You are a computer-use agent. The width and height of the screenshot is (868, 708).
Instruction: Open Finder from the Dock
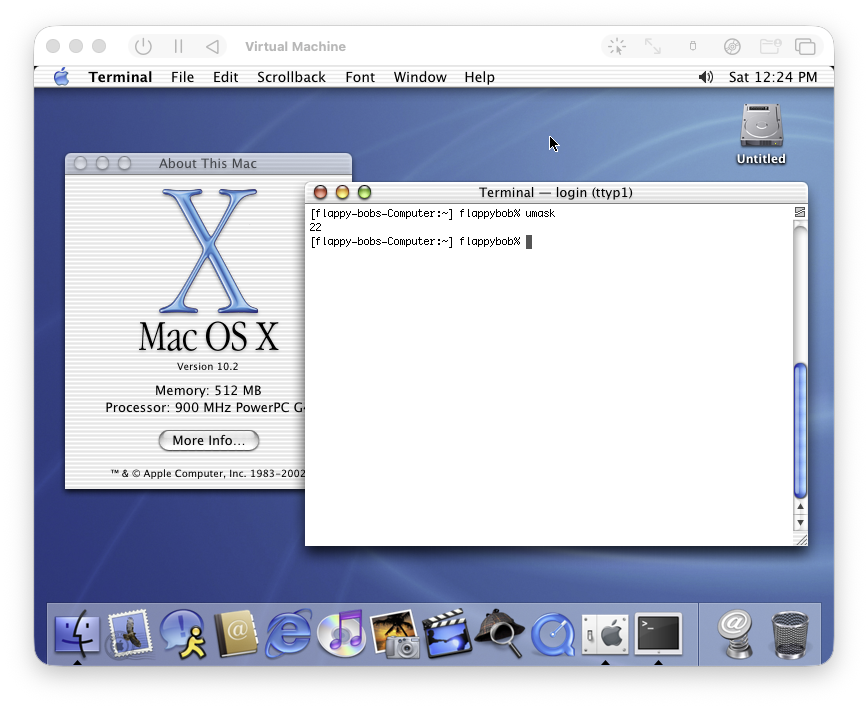point(76,634)
